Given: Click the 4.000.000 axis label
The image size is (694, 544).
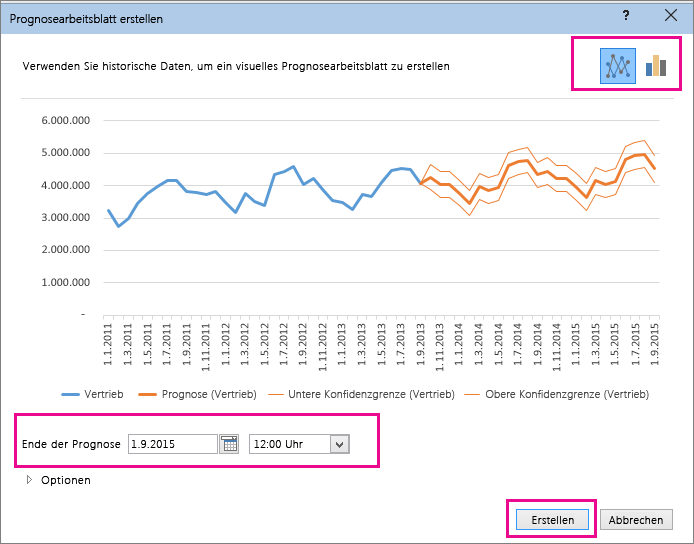Looking at the screenshot, I should pyautogui.click(x=66, y=185).
